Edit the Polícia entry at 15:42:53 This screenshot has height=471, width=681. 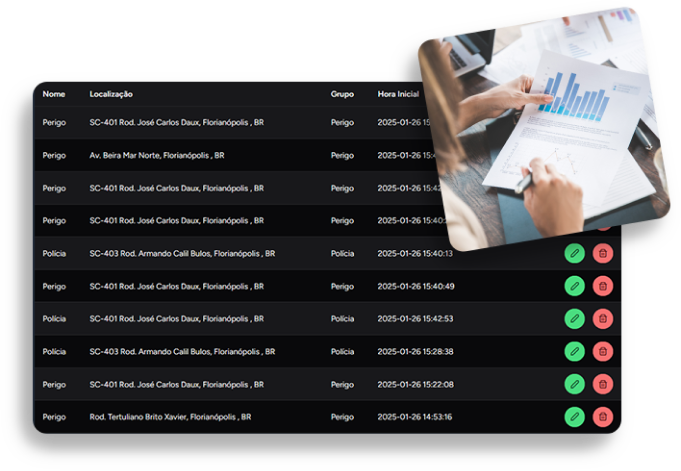[x=574, y=318]
